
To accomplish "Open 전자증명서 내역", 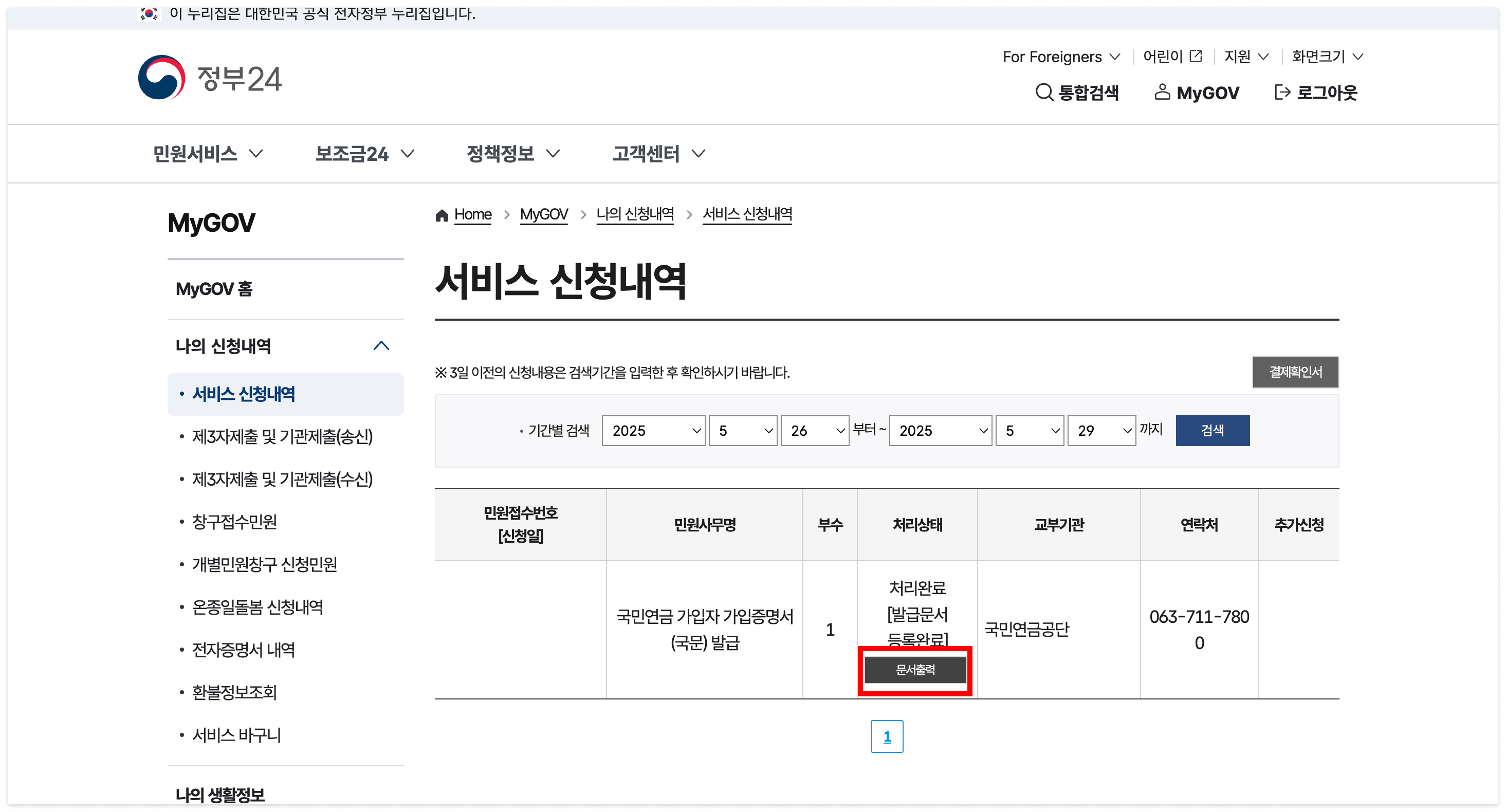I will coord(243,650).
